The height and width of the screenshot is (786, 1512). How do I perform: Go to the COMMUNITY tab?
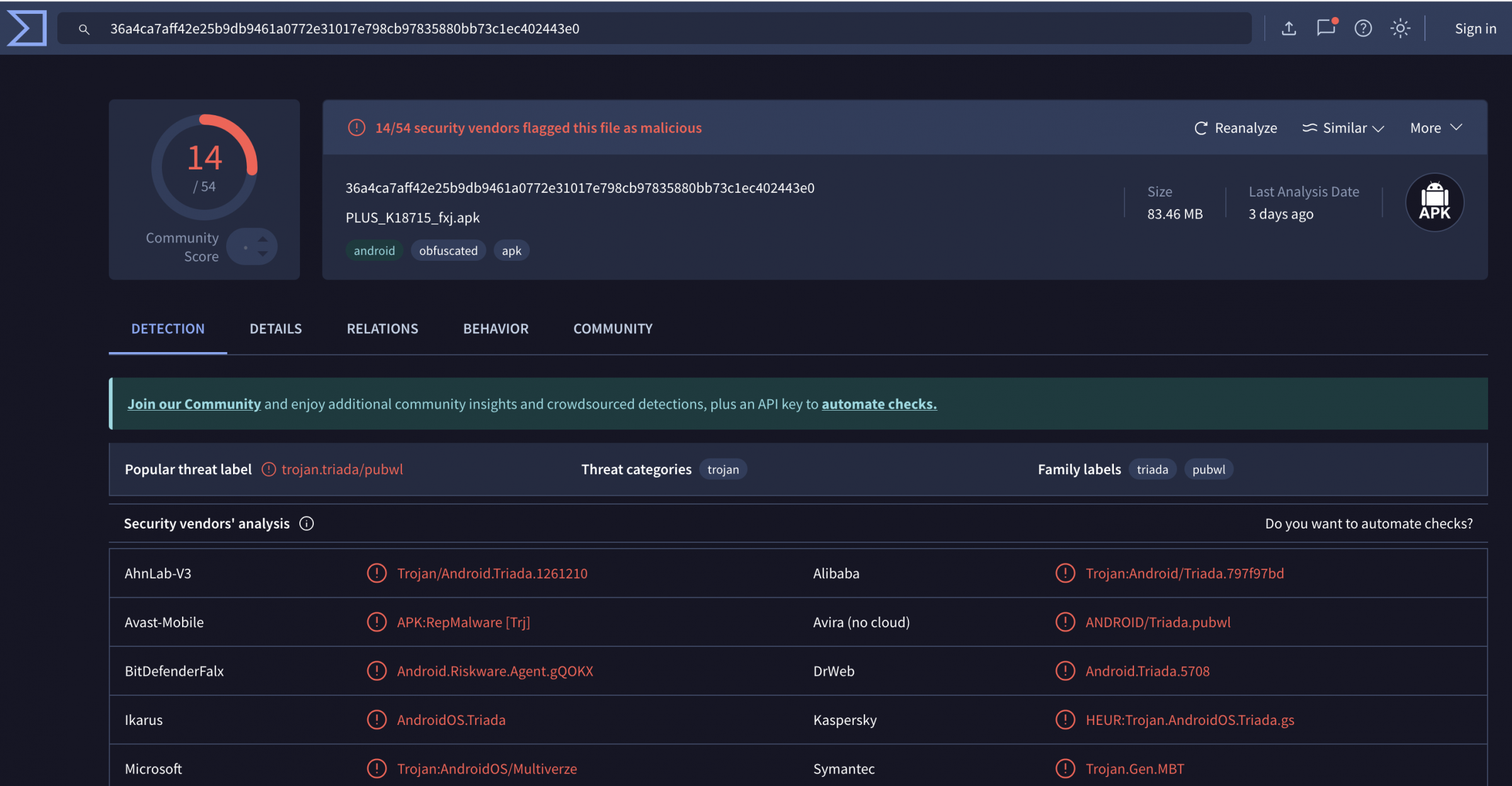pos(613,329)
